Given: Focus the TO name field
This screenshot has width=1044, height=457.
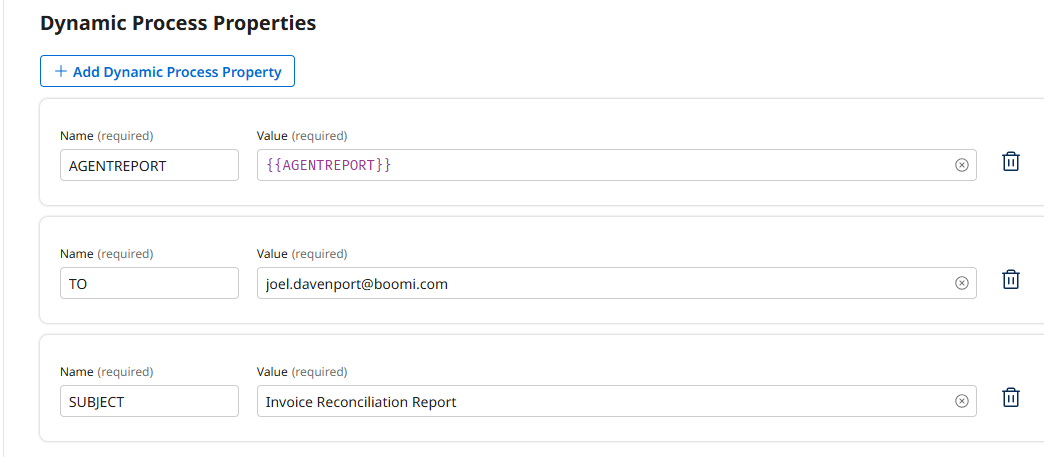Looking at the screenshot, I should click(149, 283).
